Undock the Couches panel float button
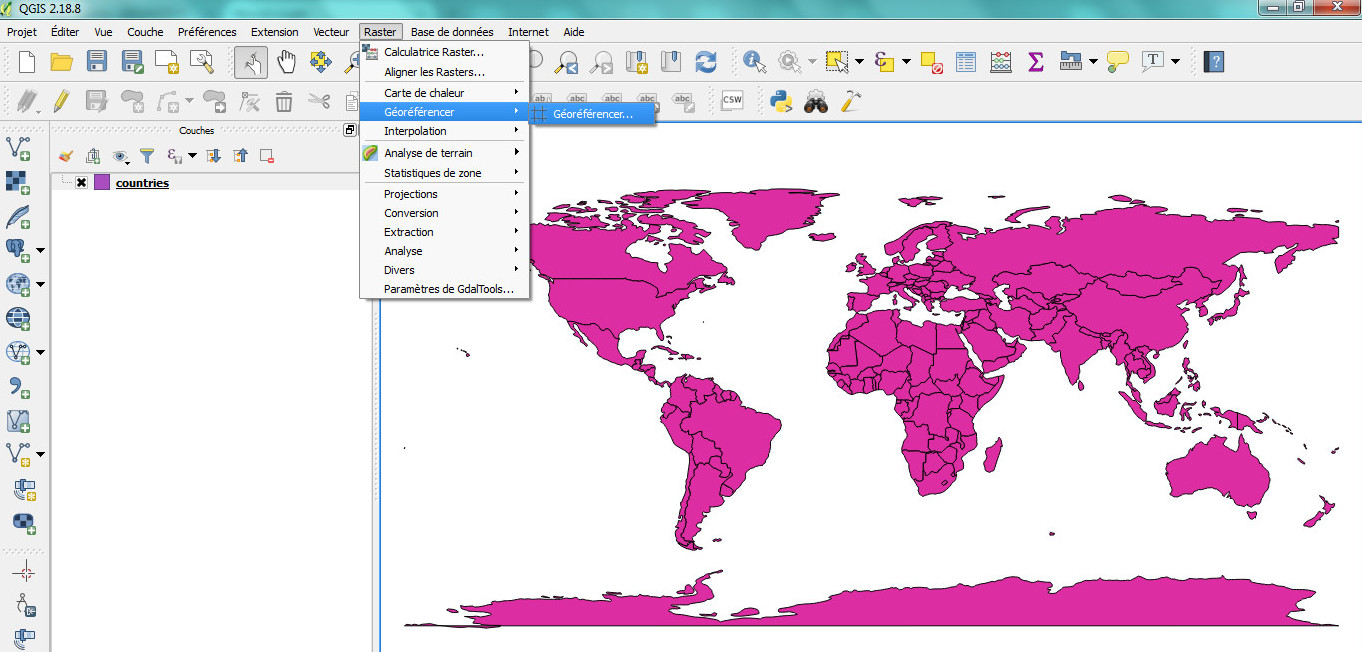Screen dimensions: 1362x652 [x=350, y=130]
